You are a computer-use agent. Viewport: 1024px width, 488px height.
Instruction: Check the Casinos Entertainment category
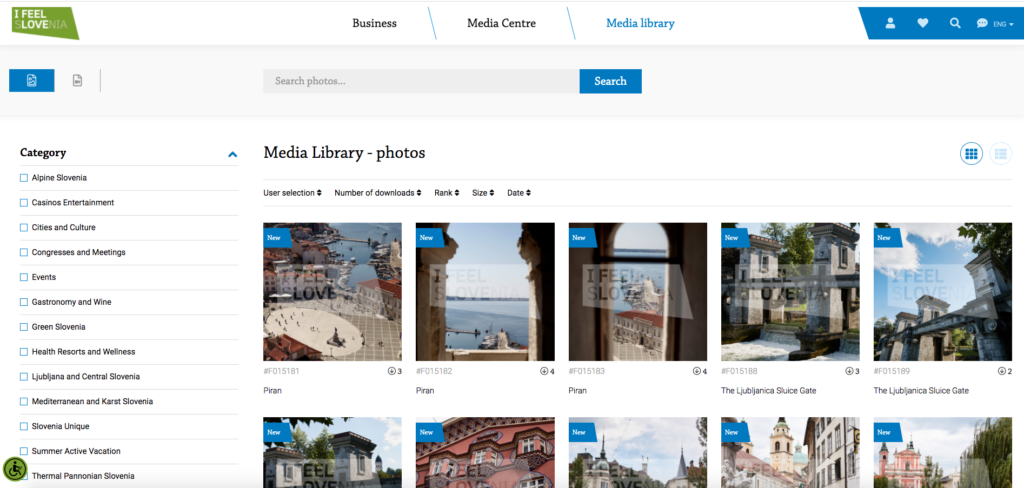[x=24, y=203]
